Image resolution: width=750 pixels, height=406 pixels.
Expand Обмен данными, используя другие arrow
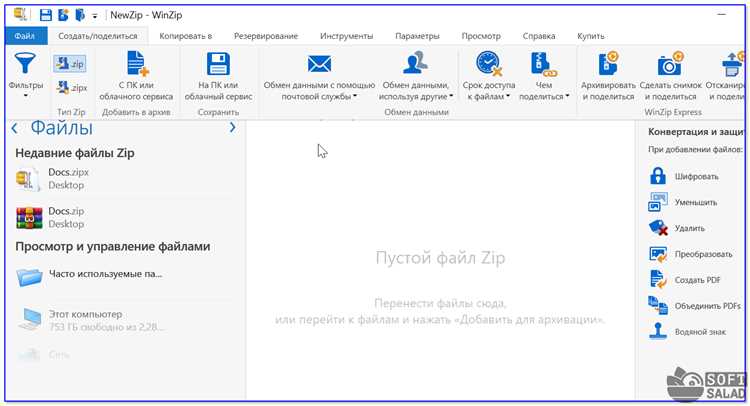coord(451,96)
